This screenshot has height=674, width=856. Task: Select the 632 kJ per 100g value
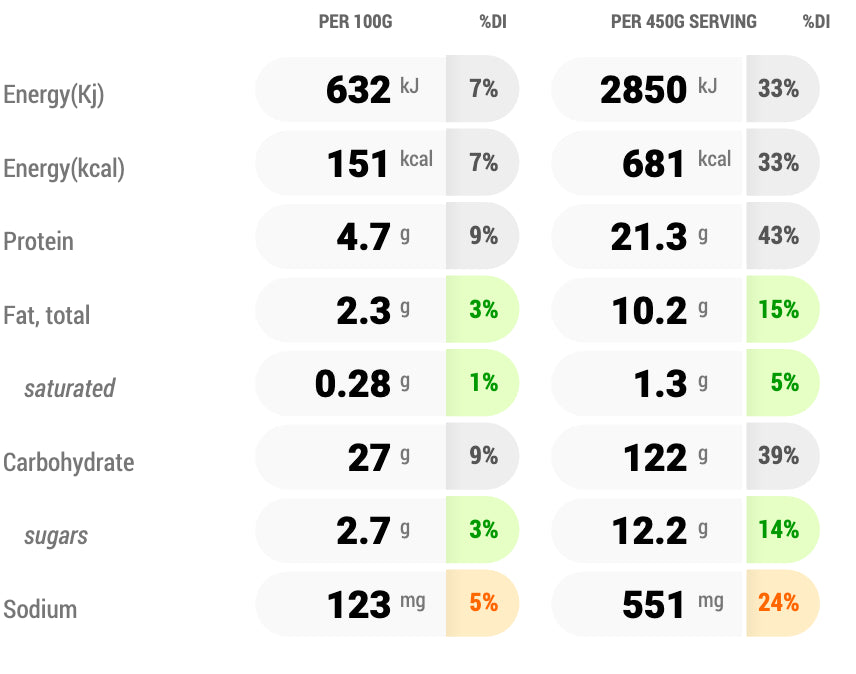tap(358, 90)
